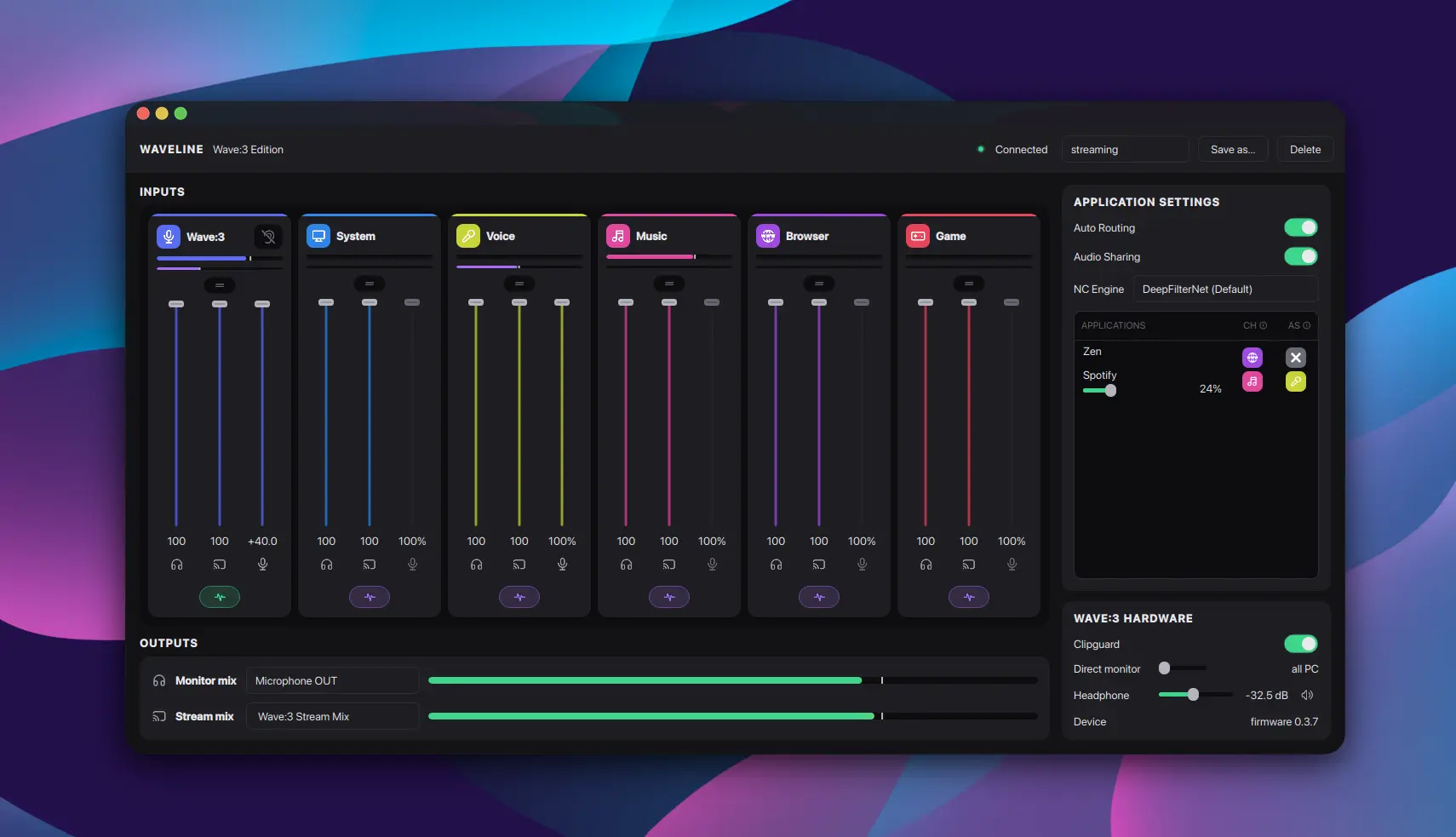Click the info icon beside CH column
Screen dimensions: 1456x837
(x=1264, y=325)
